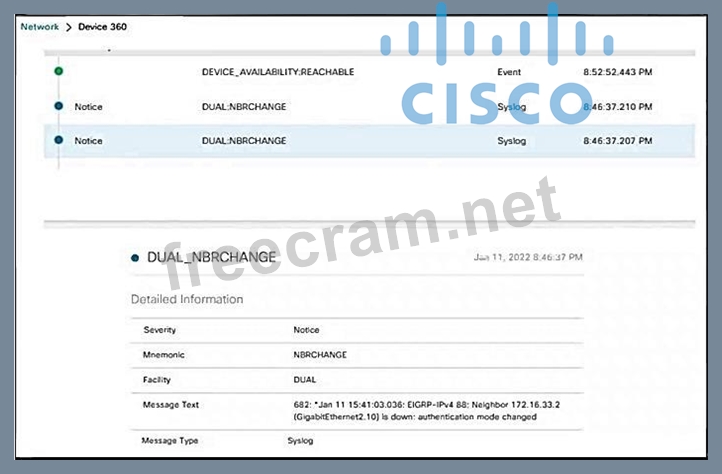Viewport: 722px width, 474px height.
Task: Click the 8:52:52.443 PM timestamp
Action: 617,72
